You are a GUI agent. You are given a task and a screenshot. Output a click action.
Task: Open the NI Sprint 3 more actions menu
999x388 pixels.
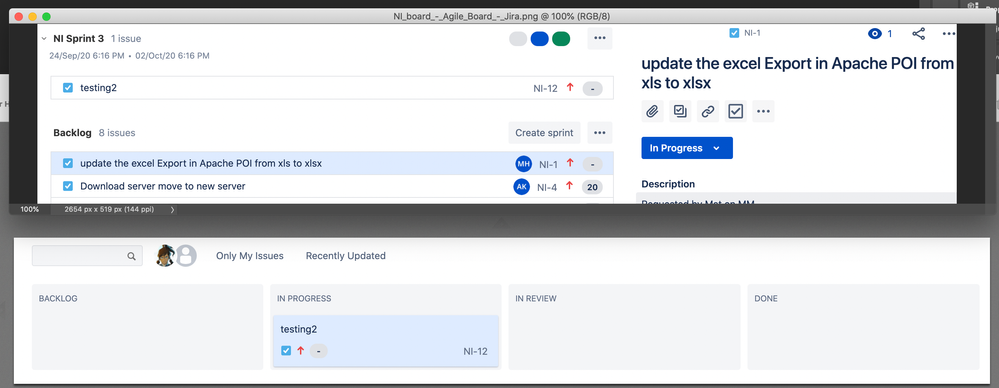[x=600, y=38]
